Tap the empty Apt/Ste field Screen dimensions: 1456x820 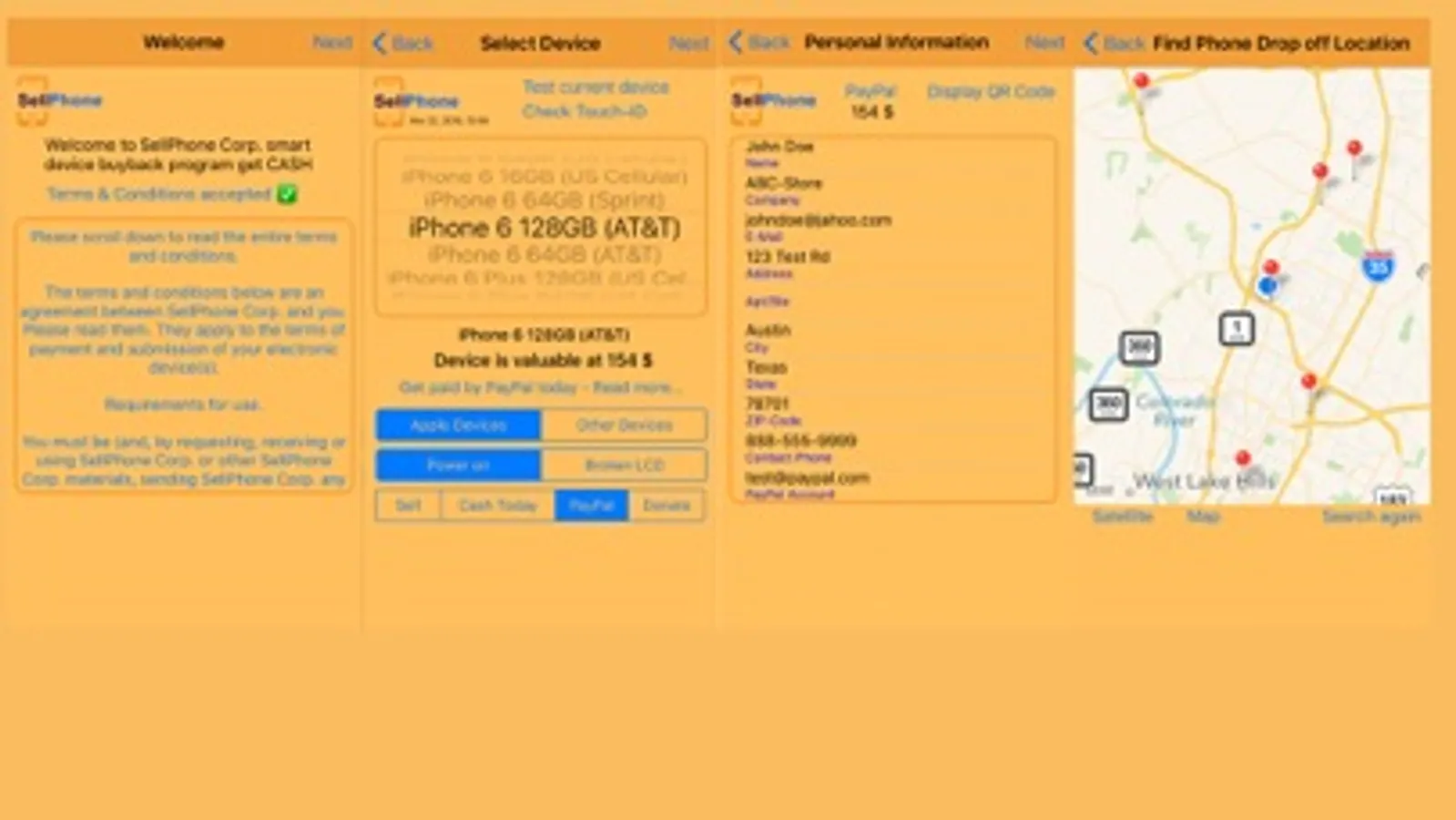(892, 295)
